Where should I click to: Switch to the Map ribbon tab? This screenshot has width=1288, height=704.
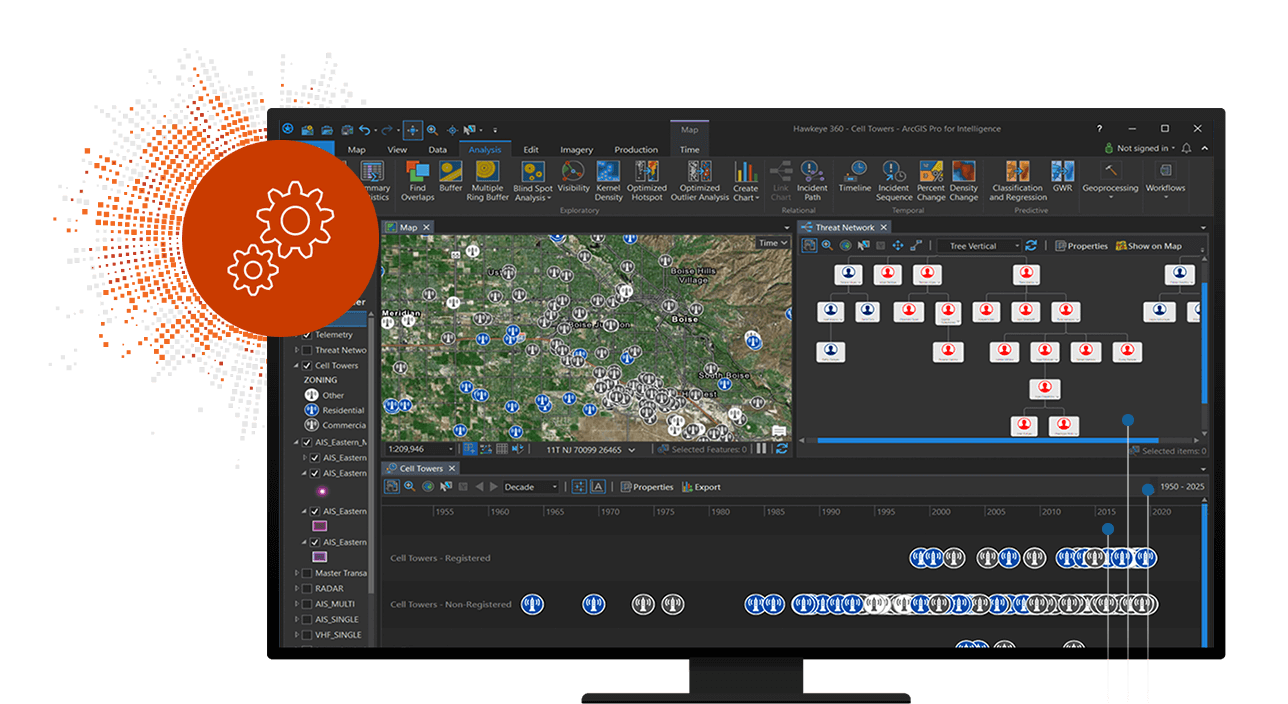coord(356,150)
